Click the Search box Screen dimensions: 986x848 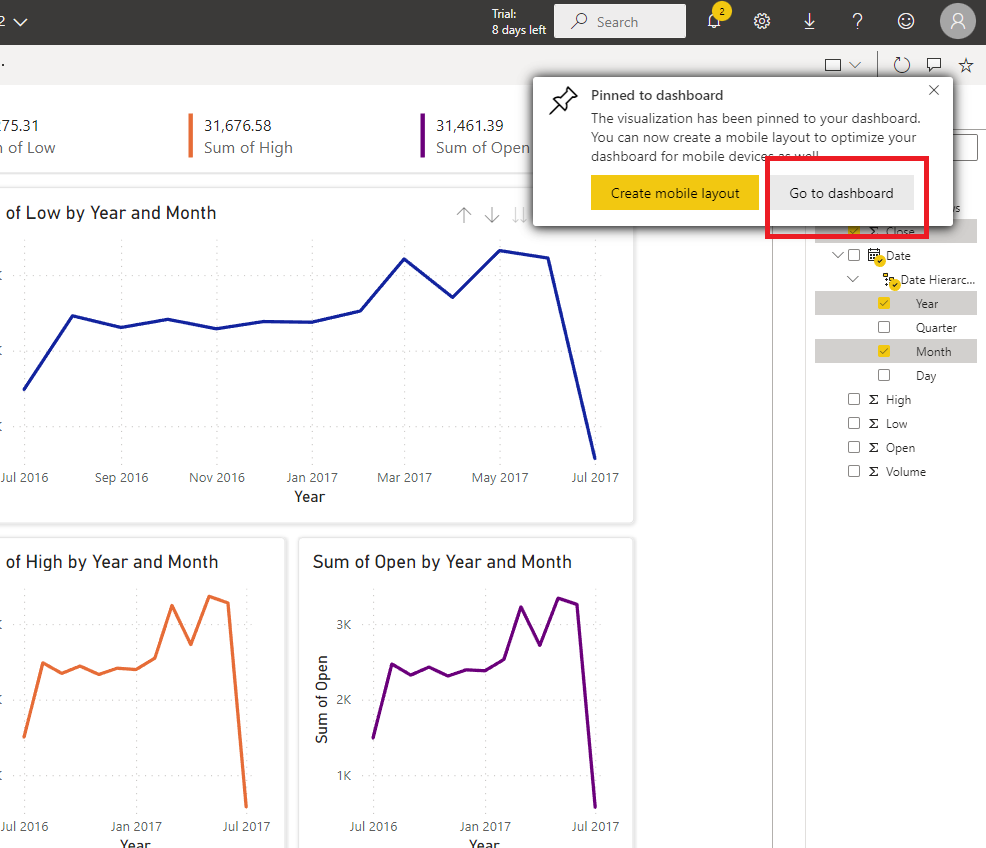(620, 22)
